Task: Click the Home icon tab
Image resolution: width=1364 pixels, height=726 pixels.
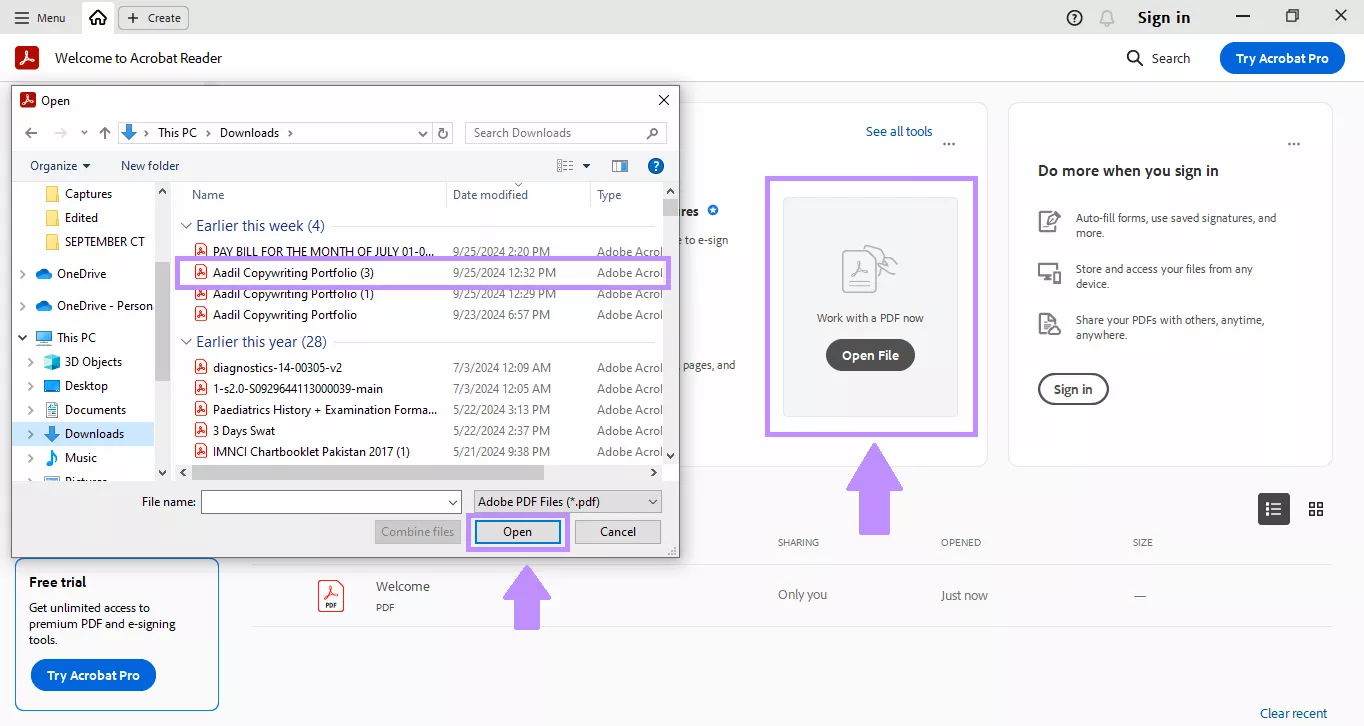Action: [96, 17]
